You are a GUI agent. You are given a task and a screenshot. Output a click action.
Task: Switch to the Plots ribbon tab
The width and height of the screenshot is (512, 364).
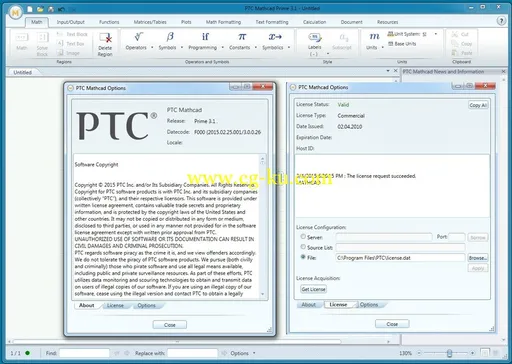click(186, 22)
